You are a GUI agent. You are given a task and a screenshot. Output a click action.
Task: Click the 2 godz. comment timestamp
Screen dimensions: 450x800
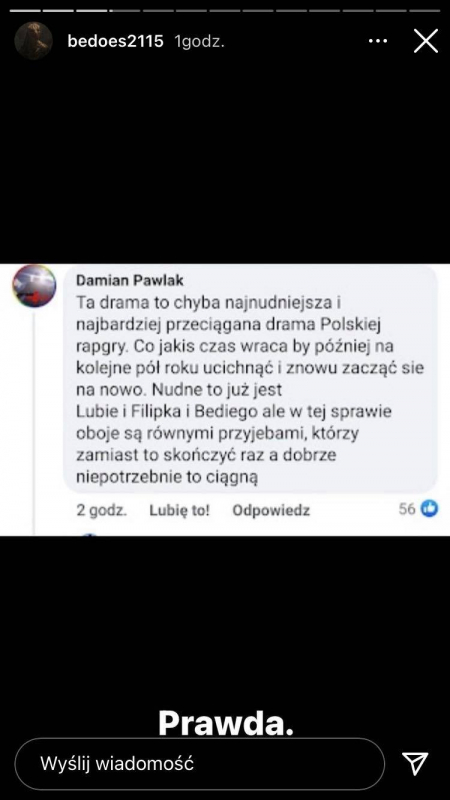point(102,510)
